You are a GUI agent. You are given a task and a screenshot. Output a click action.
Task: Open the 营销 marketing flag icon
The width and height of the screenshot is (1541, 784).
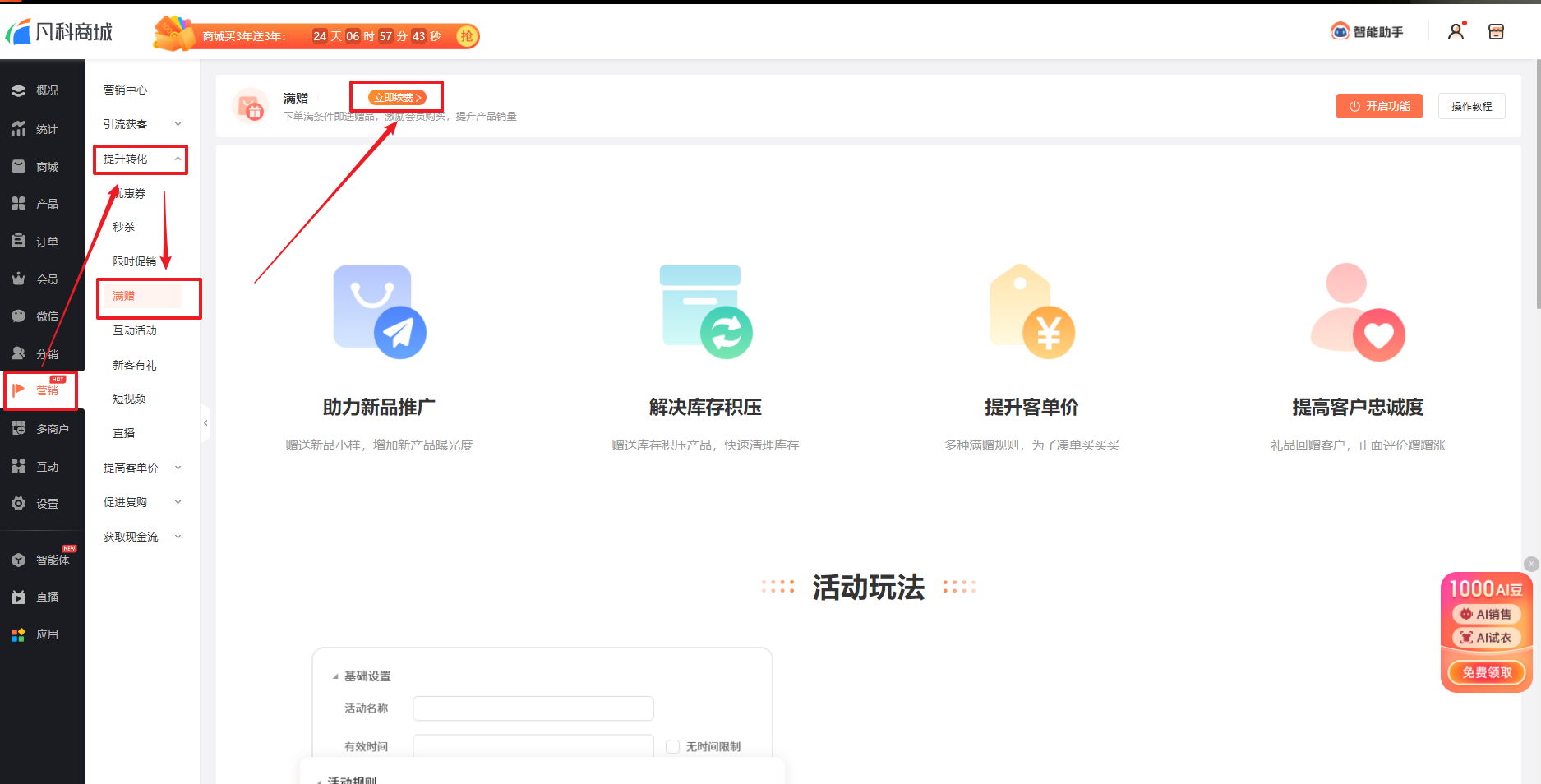[18, 390]
